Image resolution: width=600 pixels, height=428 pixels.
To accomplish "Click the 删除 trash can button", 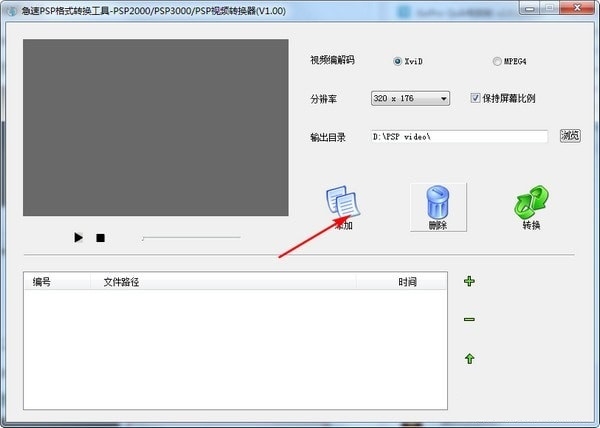I will pyautogui.click(x=438, y=207).
